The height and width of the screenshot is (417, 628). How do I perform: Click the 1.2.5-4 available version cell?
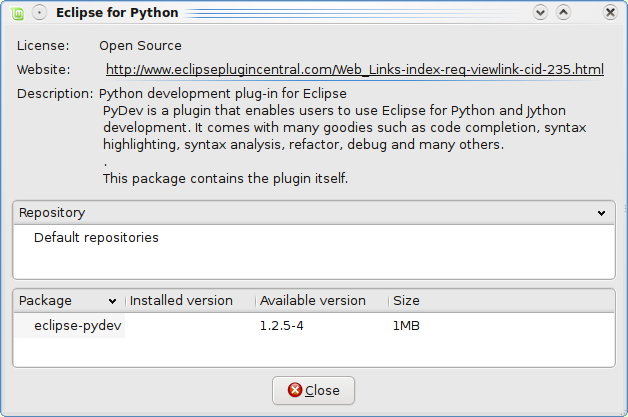tap(282, 325)
